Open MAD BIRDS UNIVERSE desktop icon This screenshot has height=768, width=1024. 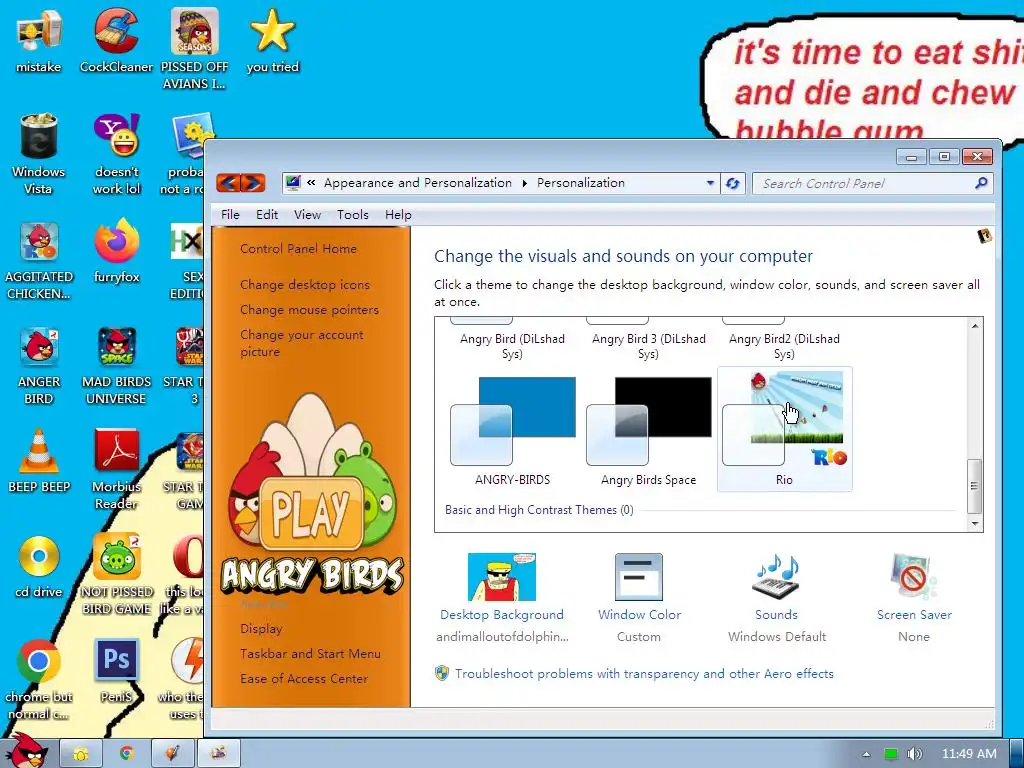pos(116,366)
